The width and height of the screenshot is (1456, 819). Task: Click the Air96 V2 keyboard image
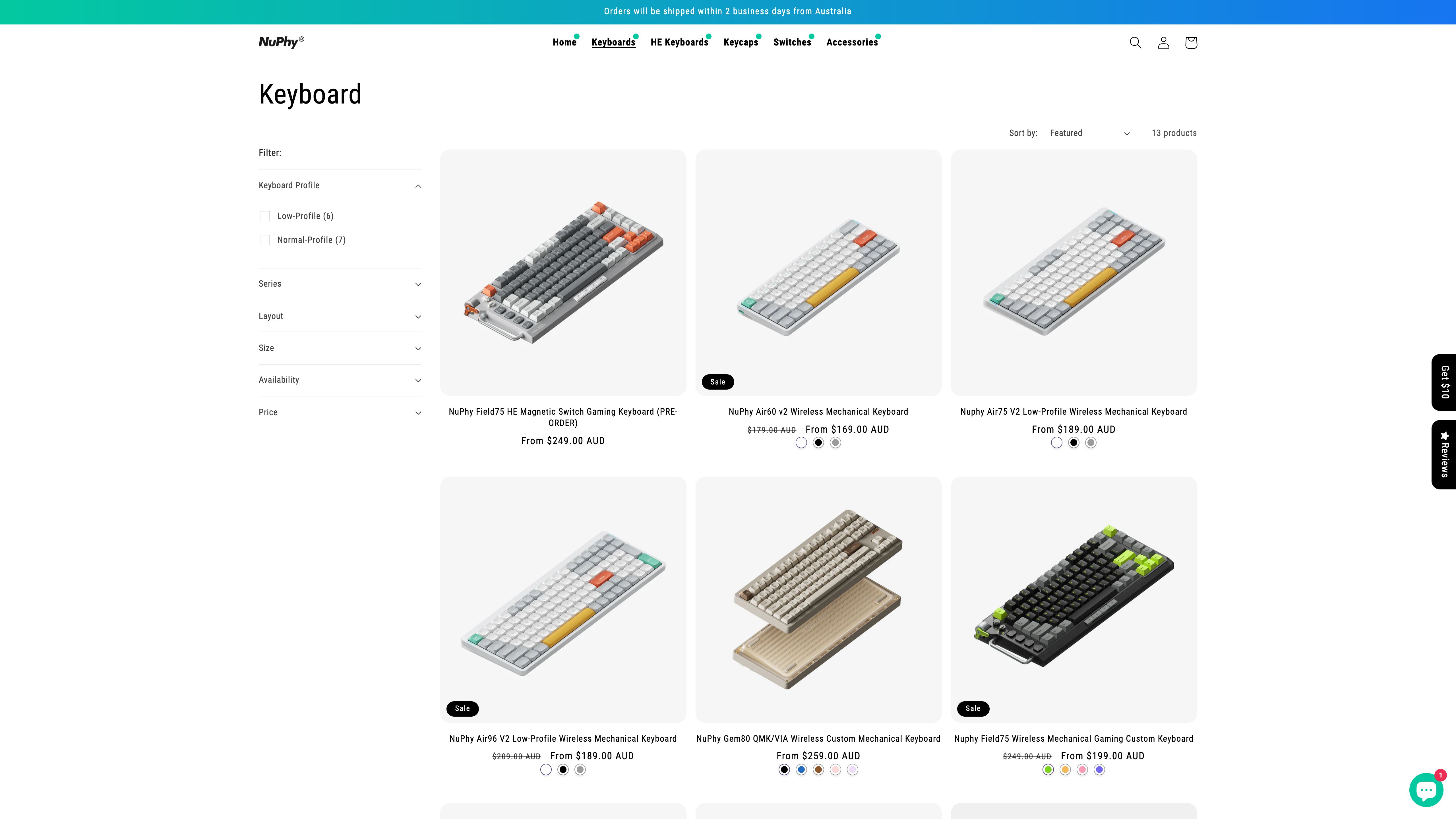coord(563,599)
